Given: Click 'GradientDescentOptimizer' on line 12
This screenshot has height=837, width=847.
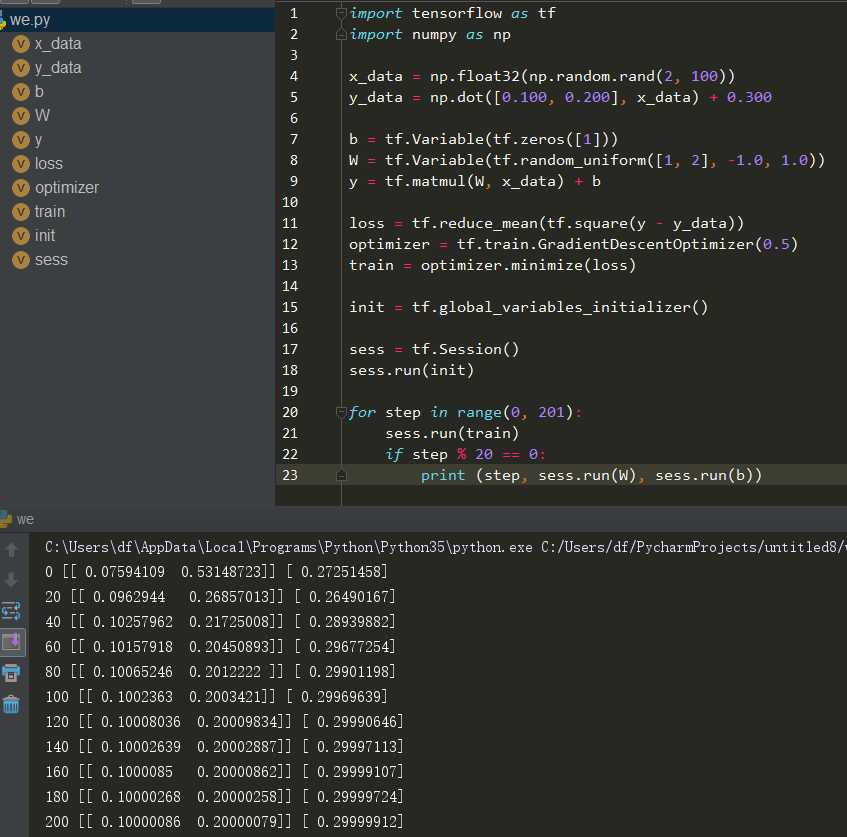Looking at the screenshot, I should (646, 244).
